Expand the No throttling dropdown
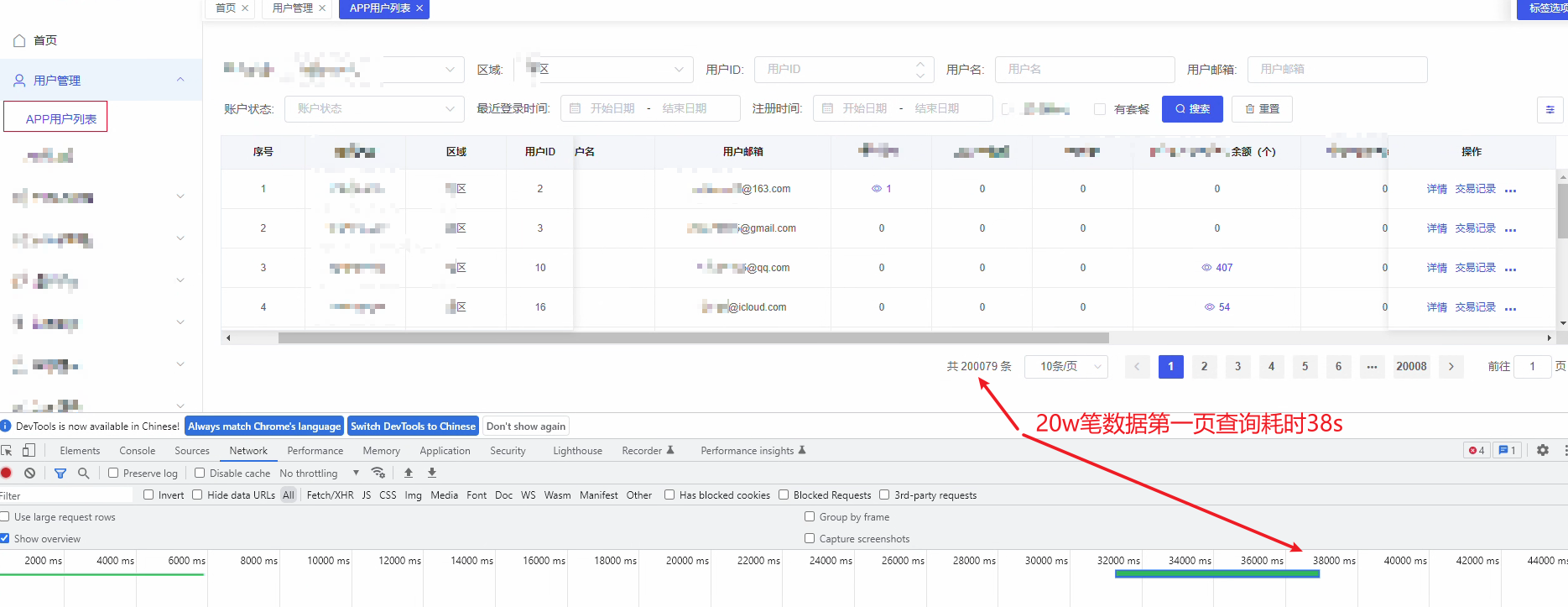The width and height of the screenshot is (1568, 607). coord(319,474)
